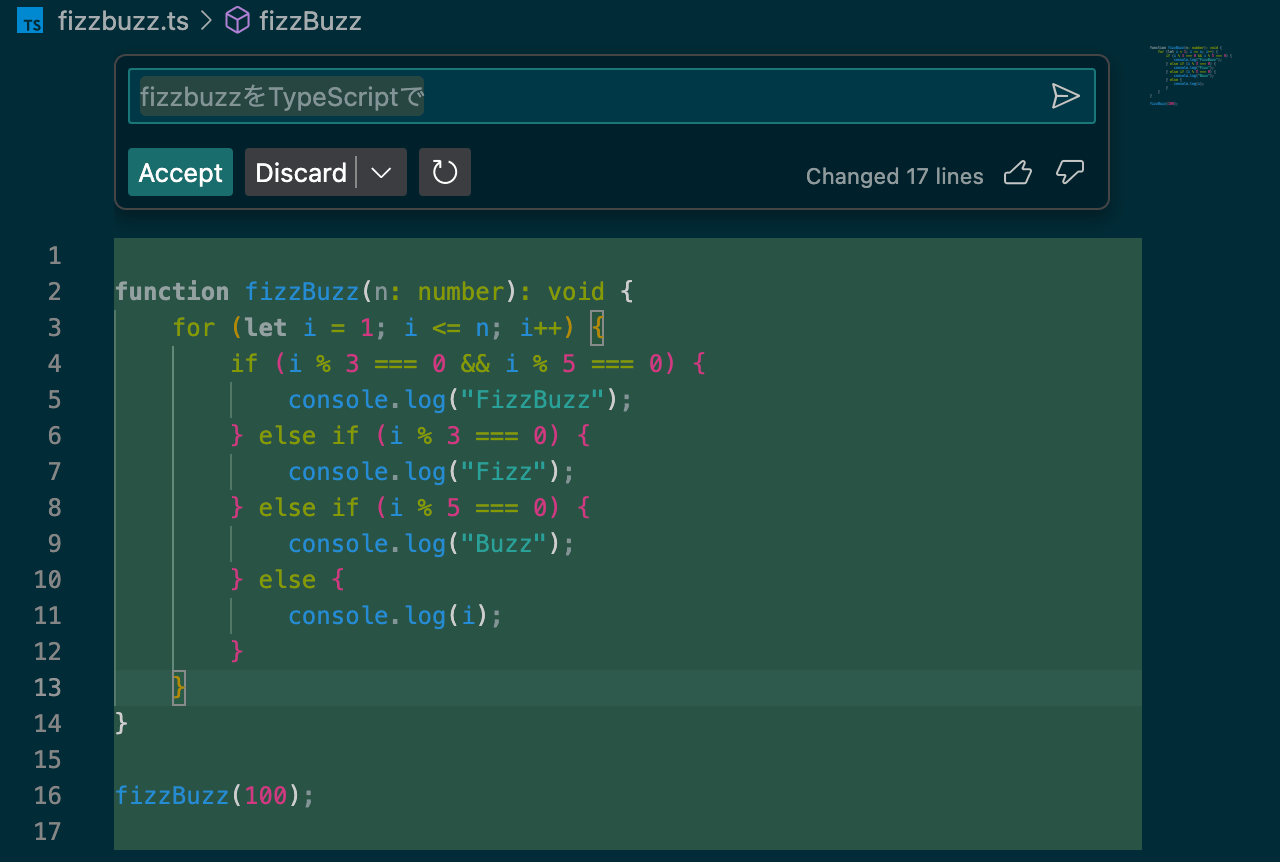Open fizzbuzz.ts breadcrumb item

pos(123,20)
